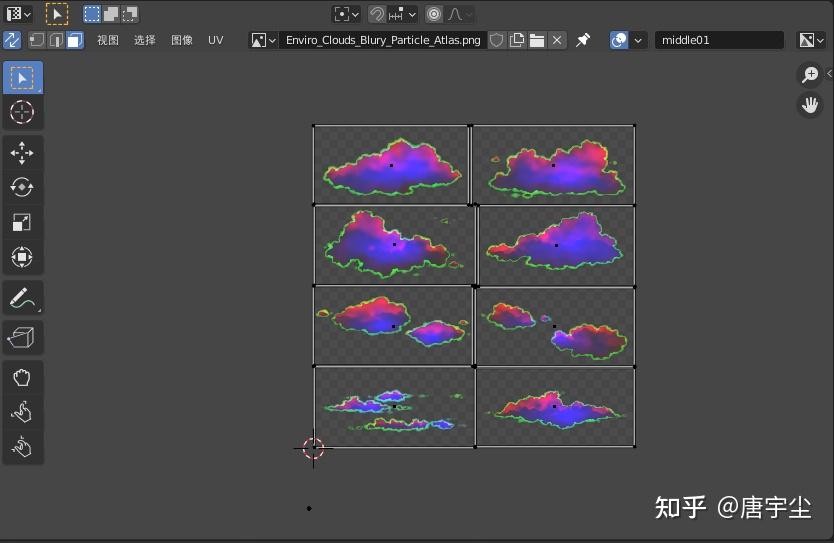Toggle UV sync selection
Viewport: 834px width, 543px height.
(x=12, y=40)
